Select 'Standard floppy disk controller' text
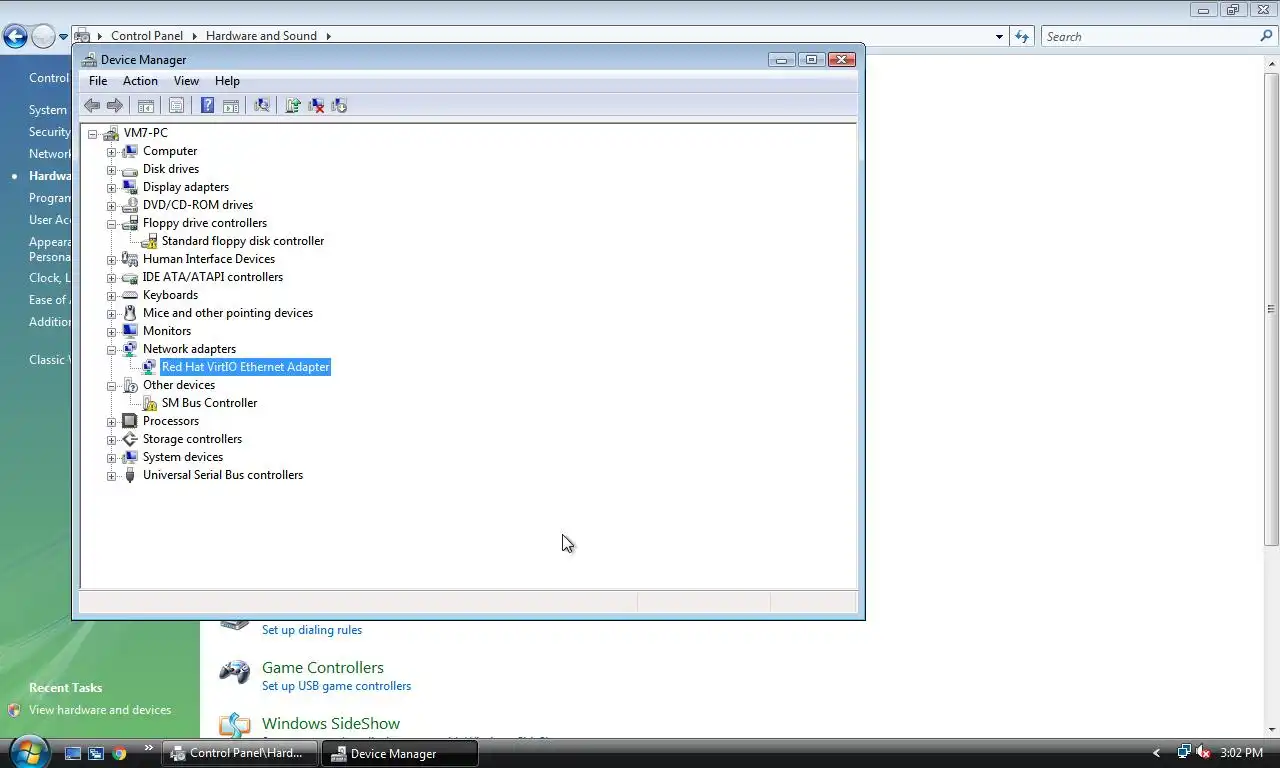Viewport: 1280px width, 768px height. point(243,241)
